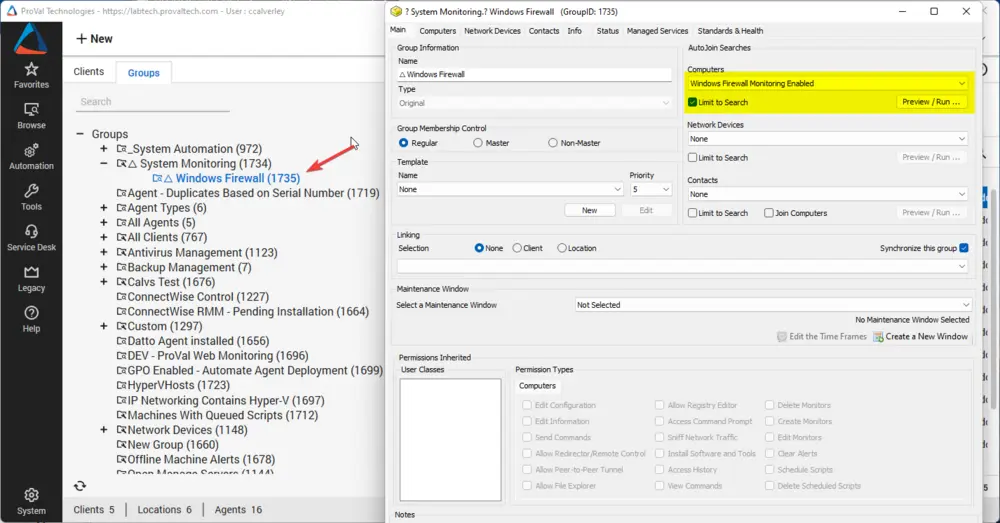Viewport: 1000px width, 523px height.
Task: Open the Contacts tab in group window
Action: (544, 31)
